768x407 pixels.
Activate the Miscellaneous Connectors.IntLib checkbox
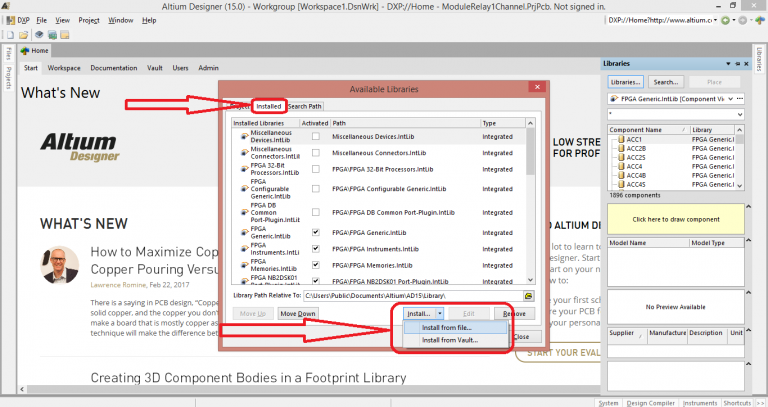(316, 153)
